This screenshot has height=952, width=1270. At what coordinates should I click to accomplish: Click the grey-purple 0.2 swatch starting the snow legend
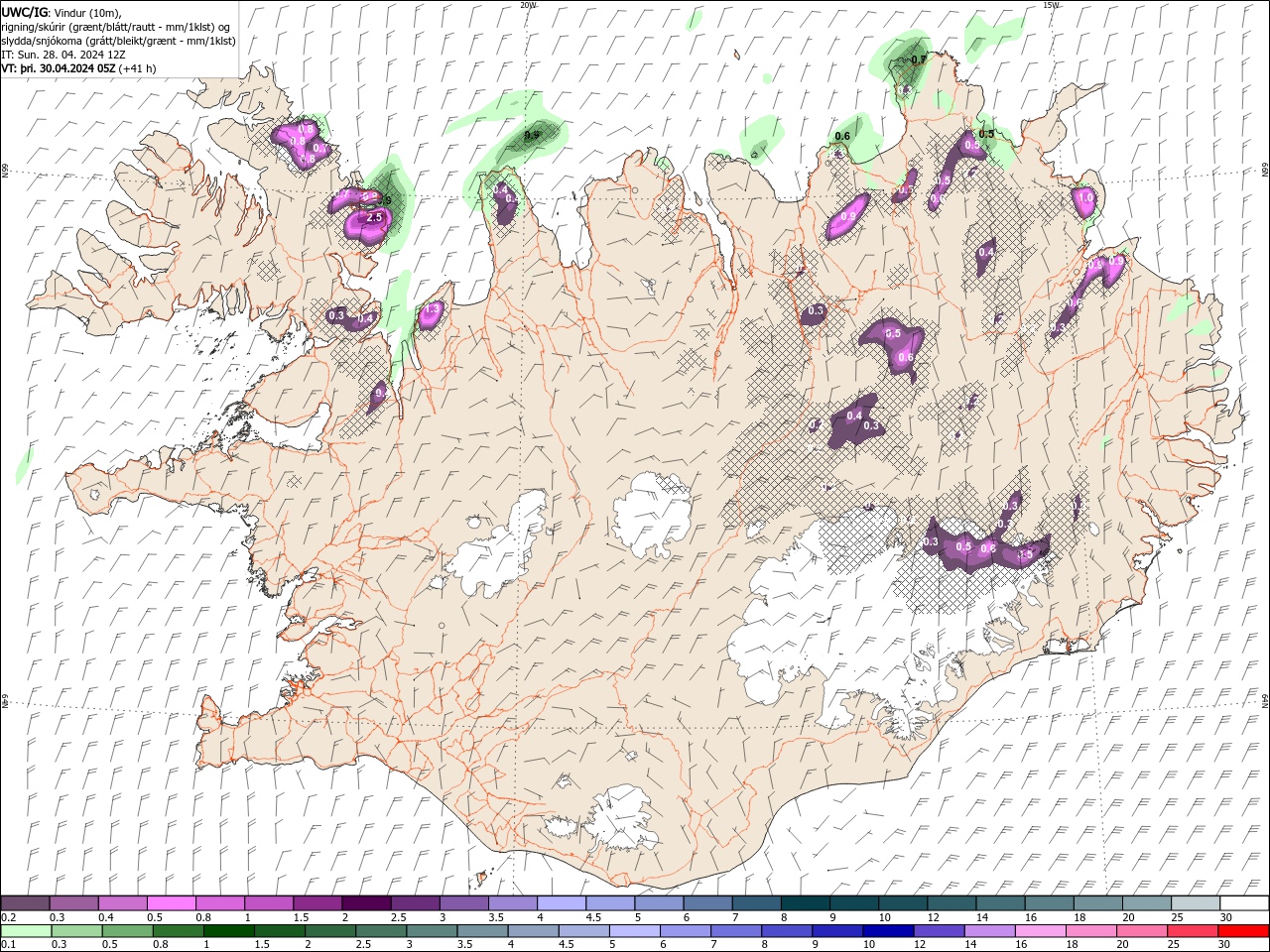pyautogui.click(x=25, y=903)
